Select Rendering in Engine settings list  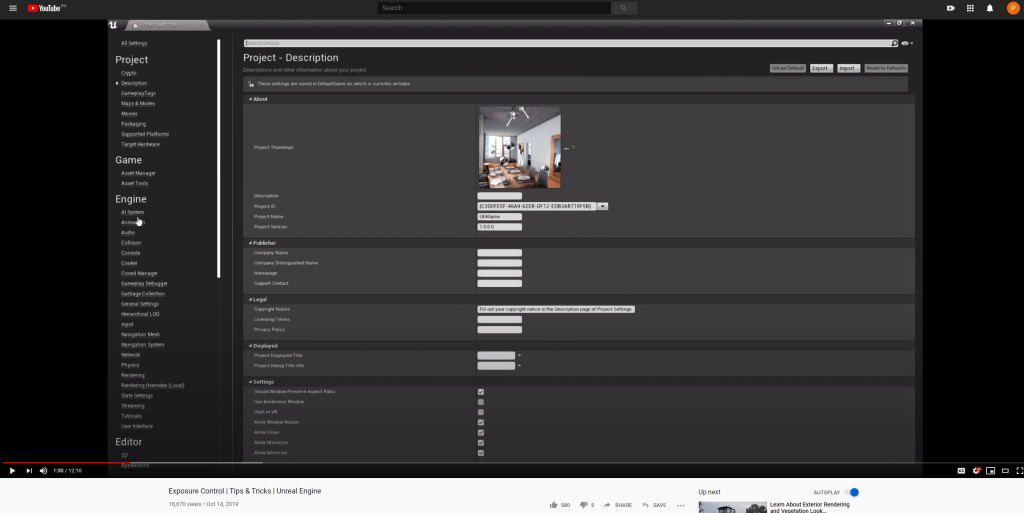[133, 375]
